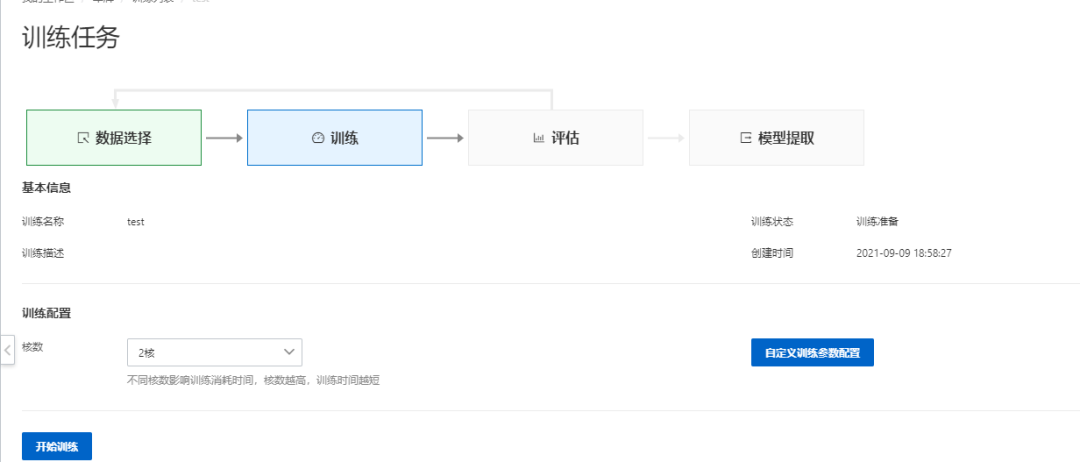Start training with 开始训练 button
This screenshot has width=1080, height=462.
[x=57, y=447]
